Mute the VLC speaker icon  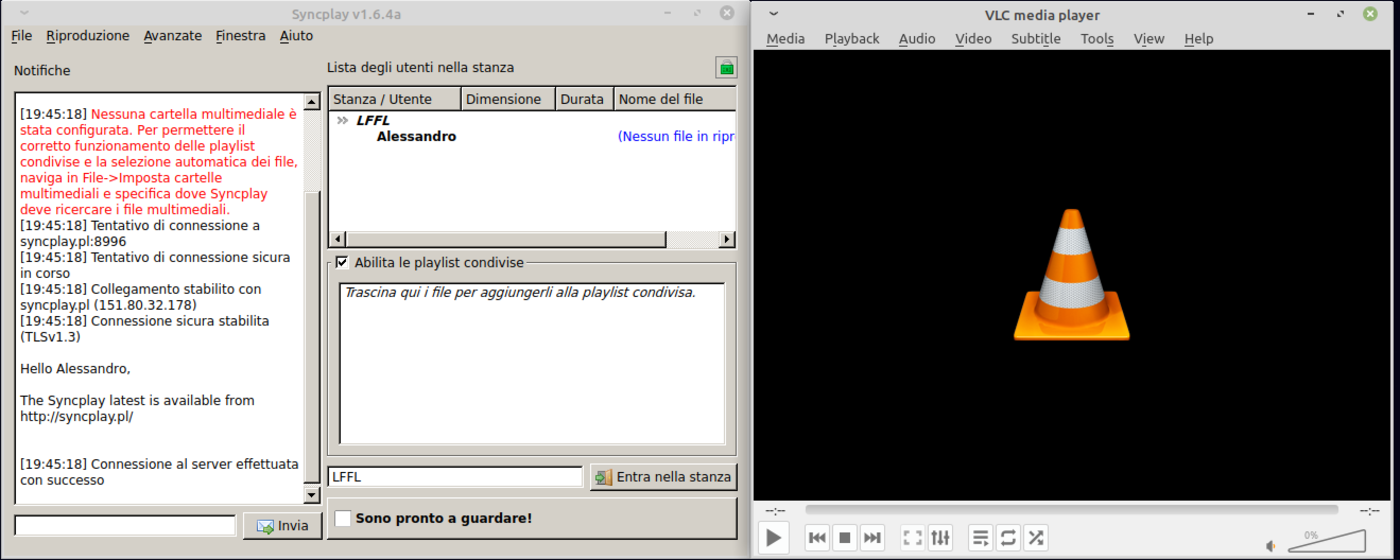[x=1271, y=546]
